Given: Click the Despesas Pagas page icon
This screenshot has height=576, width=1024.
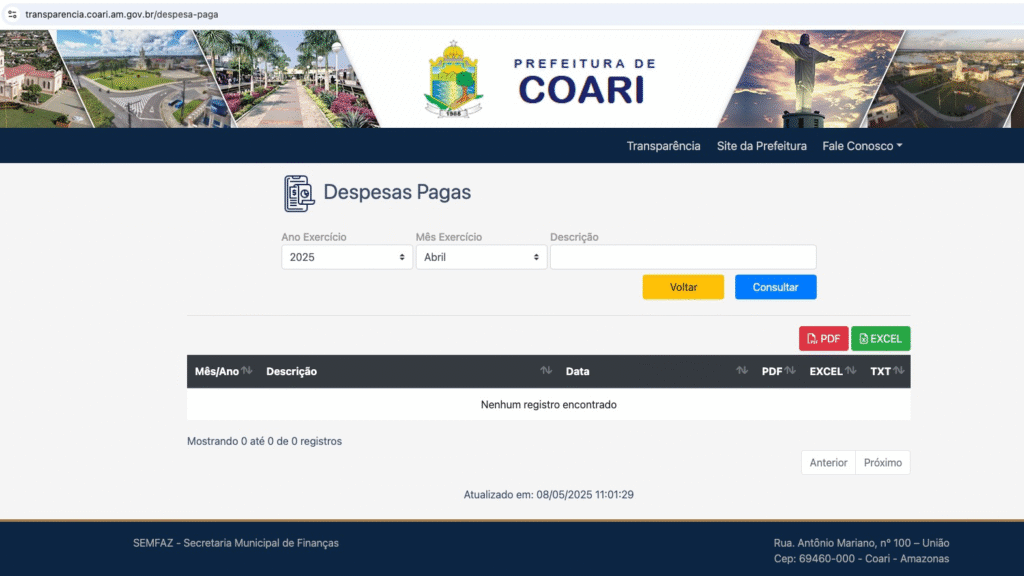Looking at the screenshot, I should point(299,193).
